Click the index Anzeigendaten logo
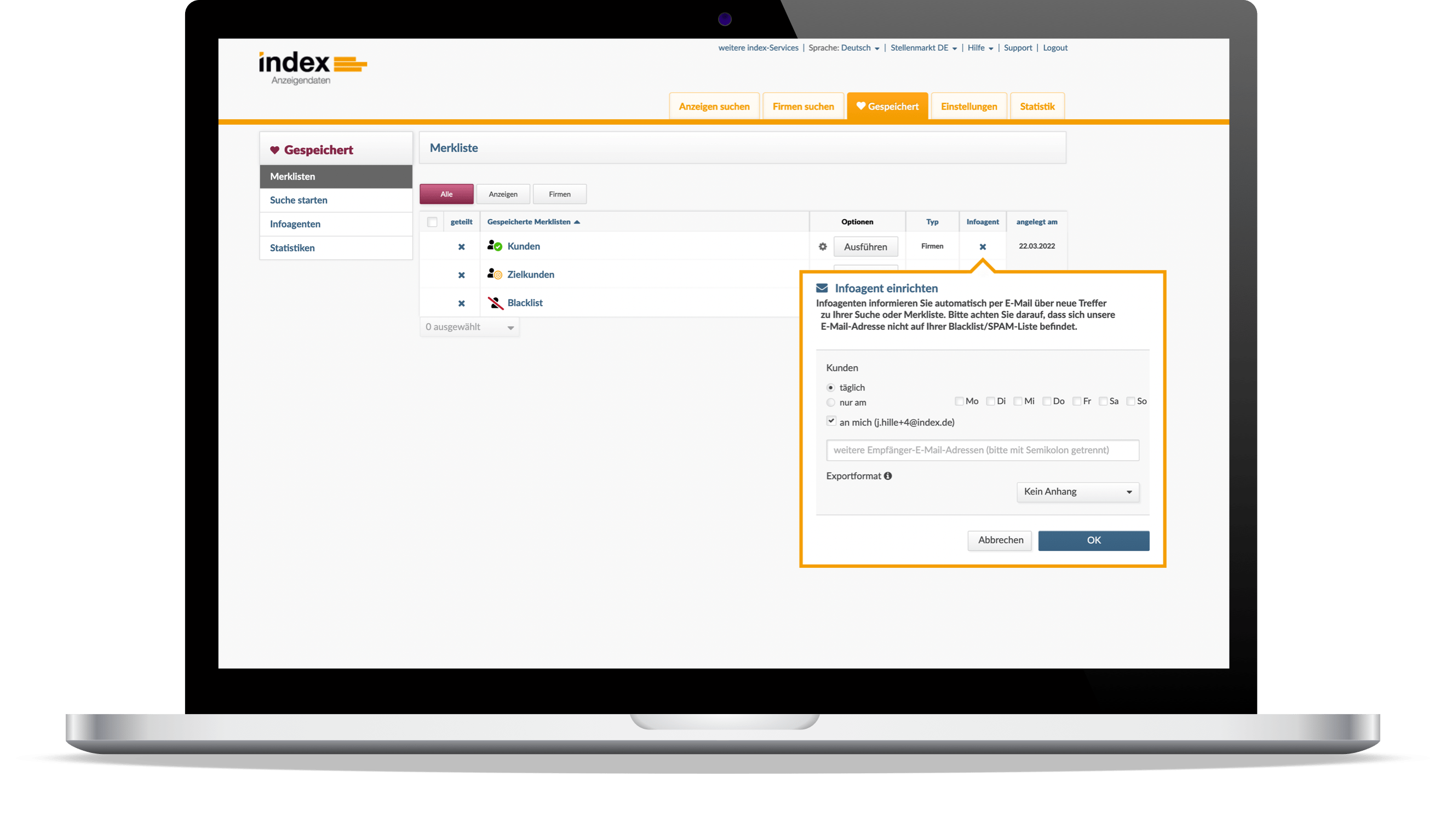The width and height of the screenshot is (1446, 840). pos(312,68)
